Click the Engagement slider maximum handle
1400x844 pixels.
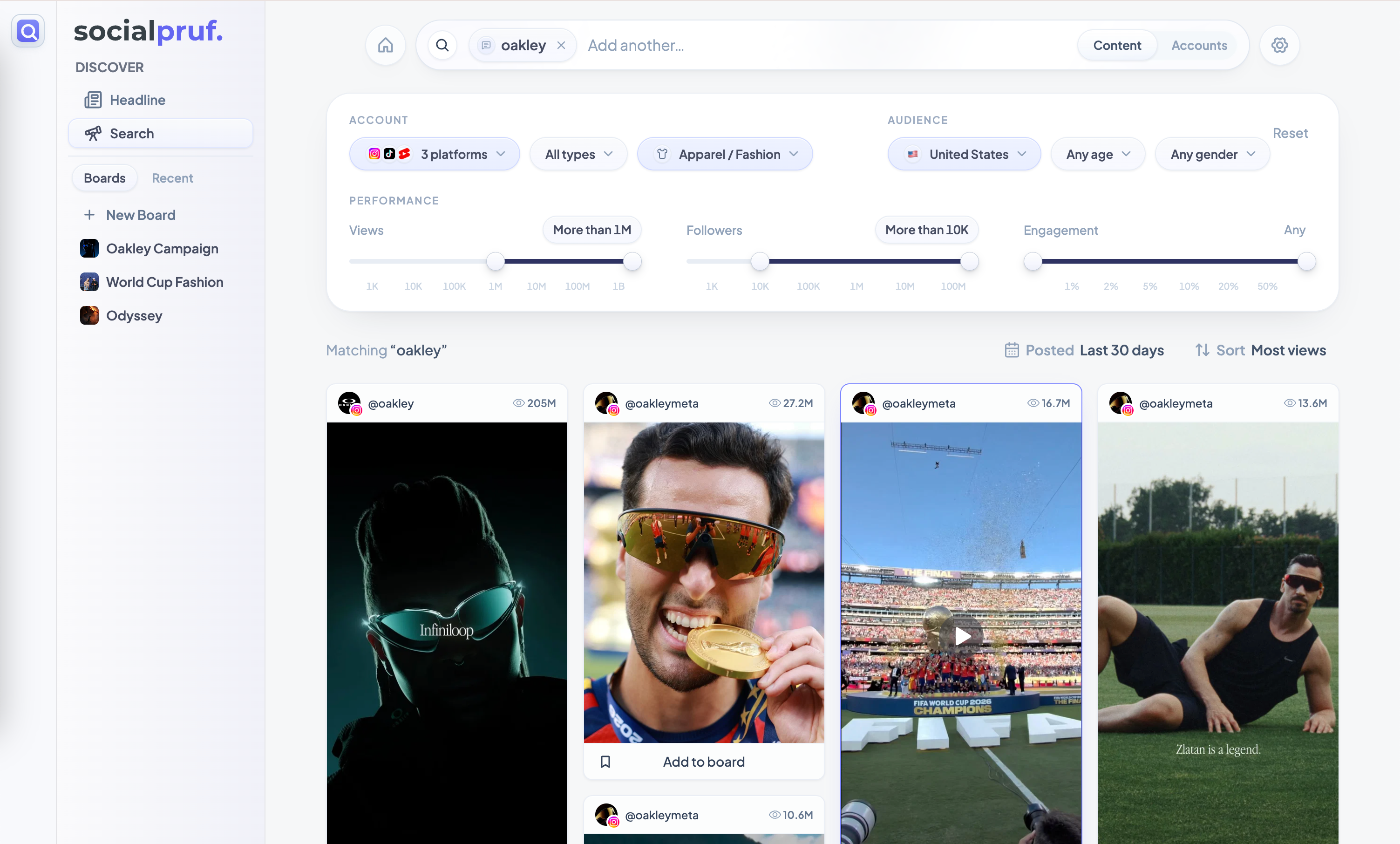[x=1307, y=261]
